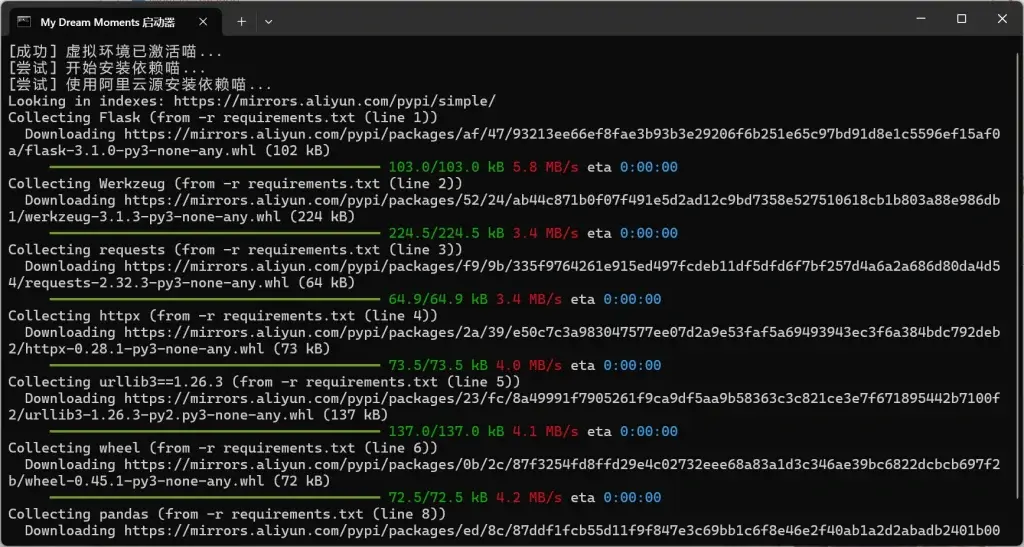Click the 虚拟环境已激活 success message line

coord(115,52)
